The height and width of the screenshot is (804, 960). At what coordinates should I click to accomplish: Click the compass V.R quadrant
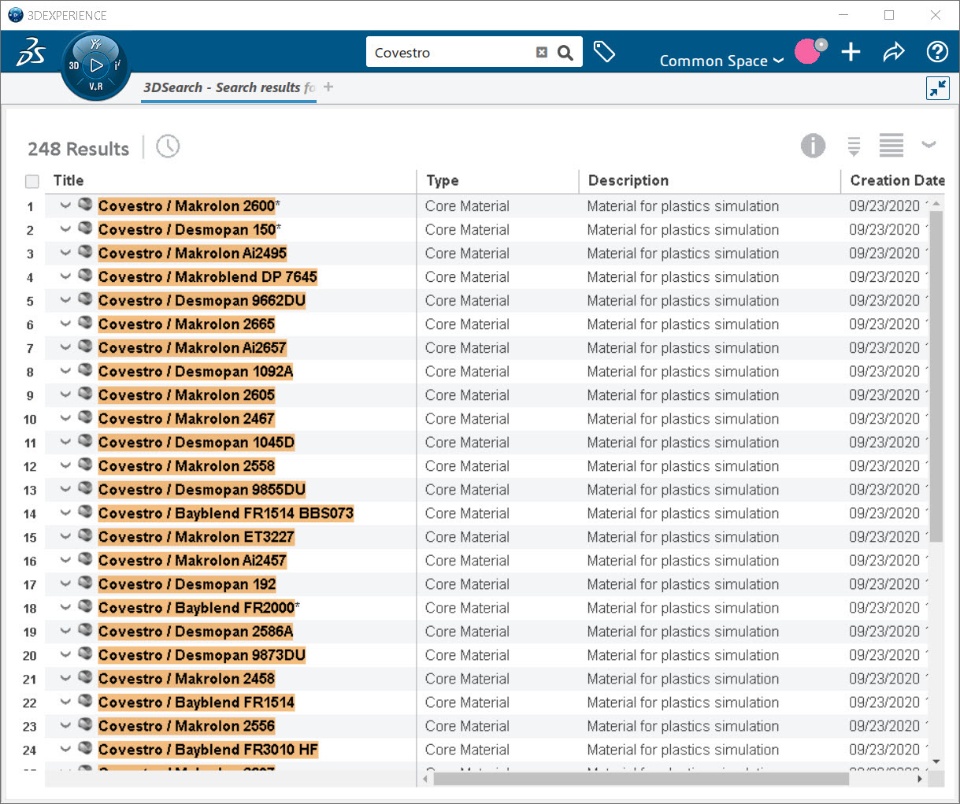[96, 86]
